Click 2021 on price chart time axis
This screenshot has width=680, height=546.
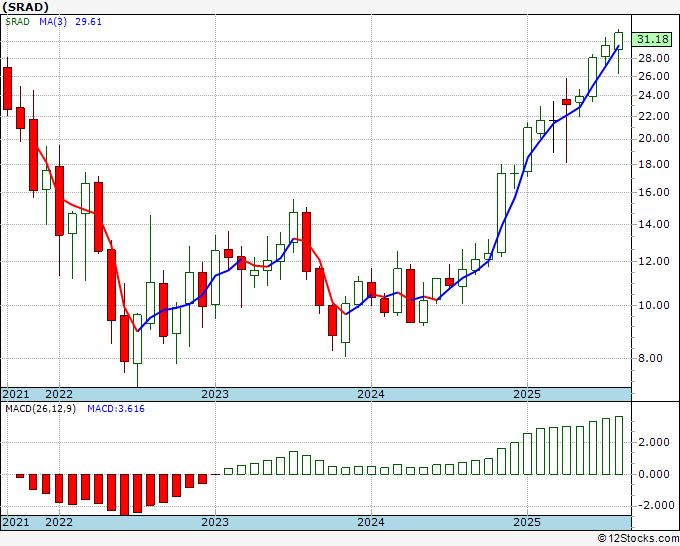(16, 394)
